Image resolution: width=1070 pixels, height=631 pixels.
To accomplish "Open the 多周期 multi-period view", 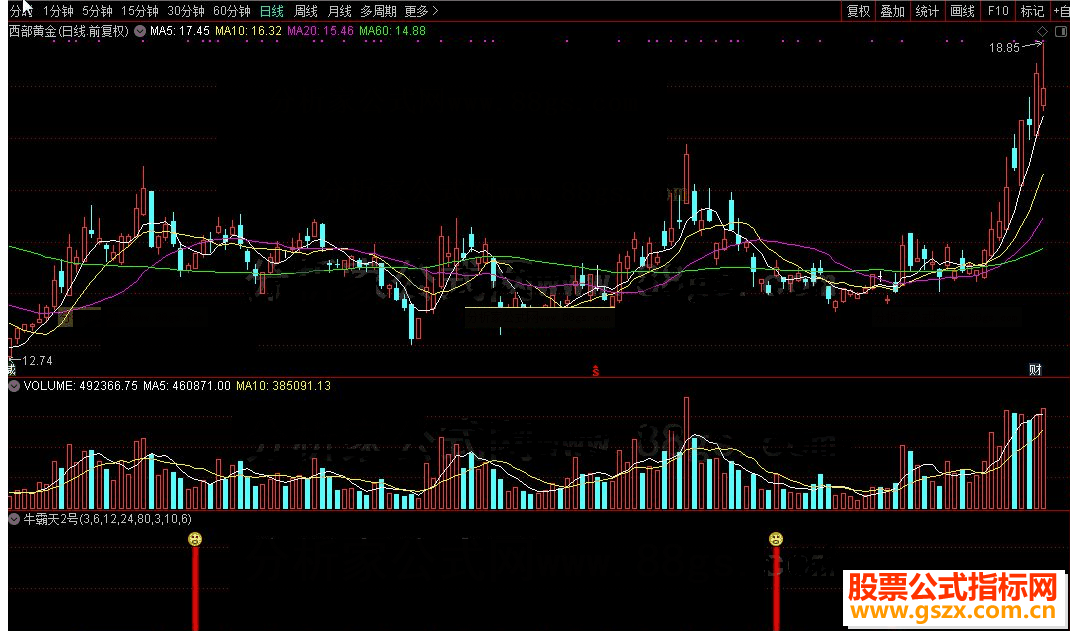I will coord(378,11).
